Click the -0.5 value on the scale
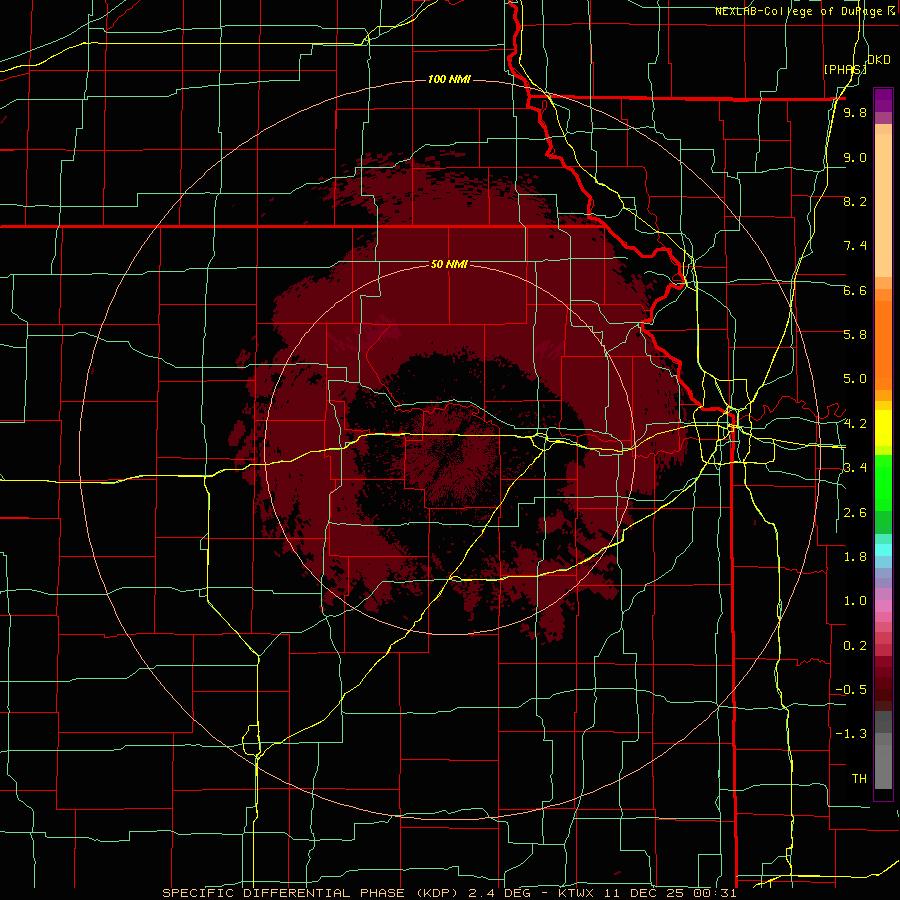This screenshot has height=900, width=900. pyautogui.click(x=851, y=690)
